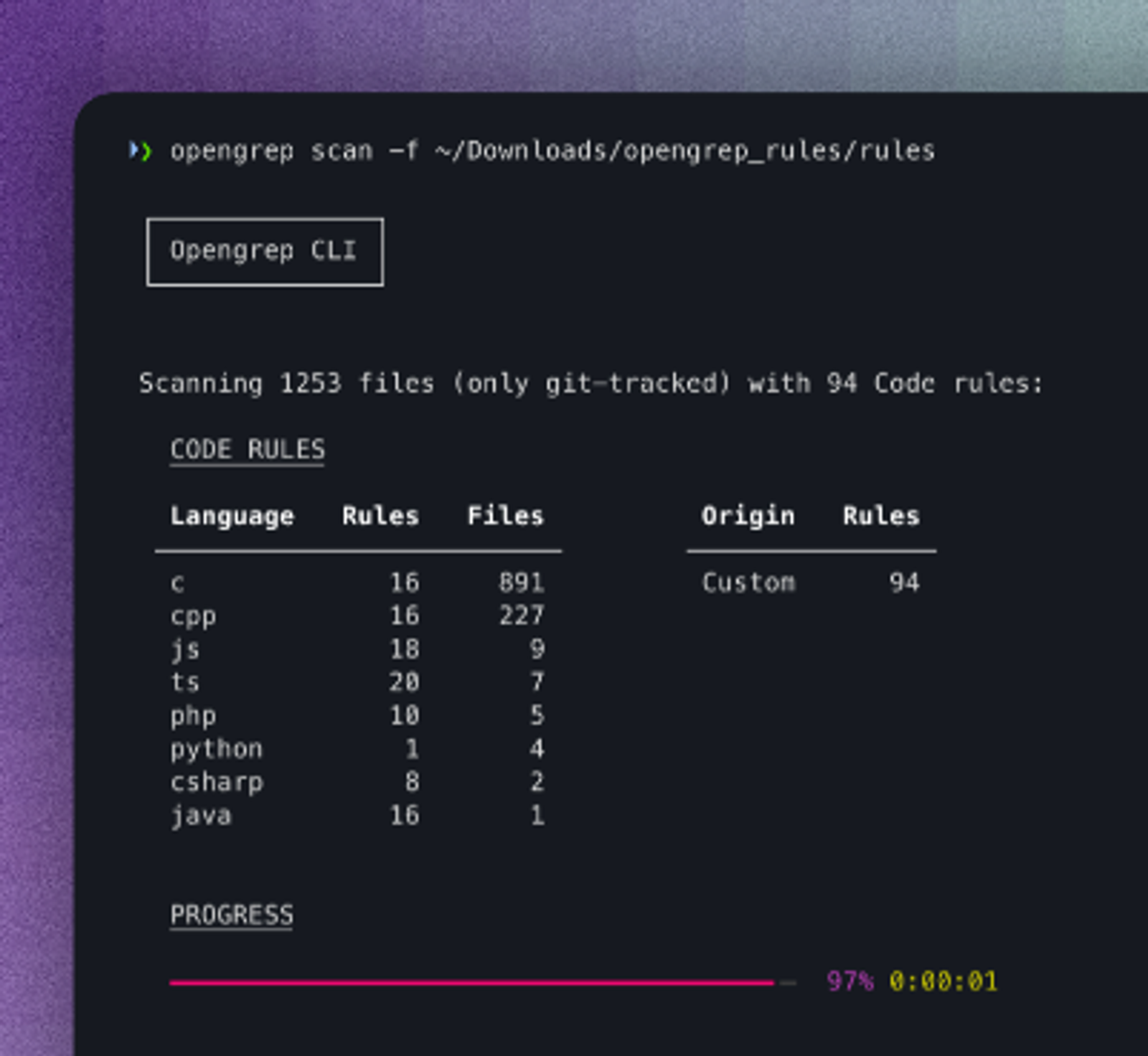Click the "97%" progress percentage

850,981
